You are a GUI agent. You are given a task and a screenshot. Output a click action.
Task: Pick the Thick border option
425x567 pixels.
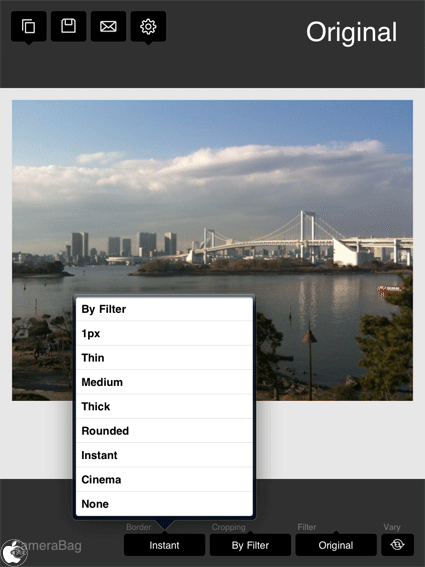pos(164,406)
